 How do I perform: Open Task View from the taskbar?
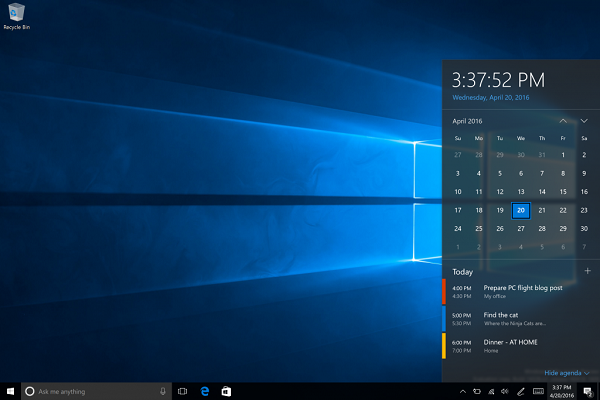[183, 390]
